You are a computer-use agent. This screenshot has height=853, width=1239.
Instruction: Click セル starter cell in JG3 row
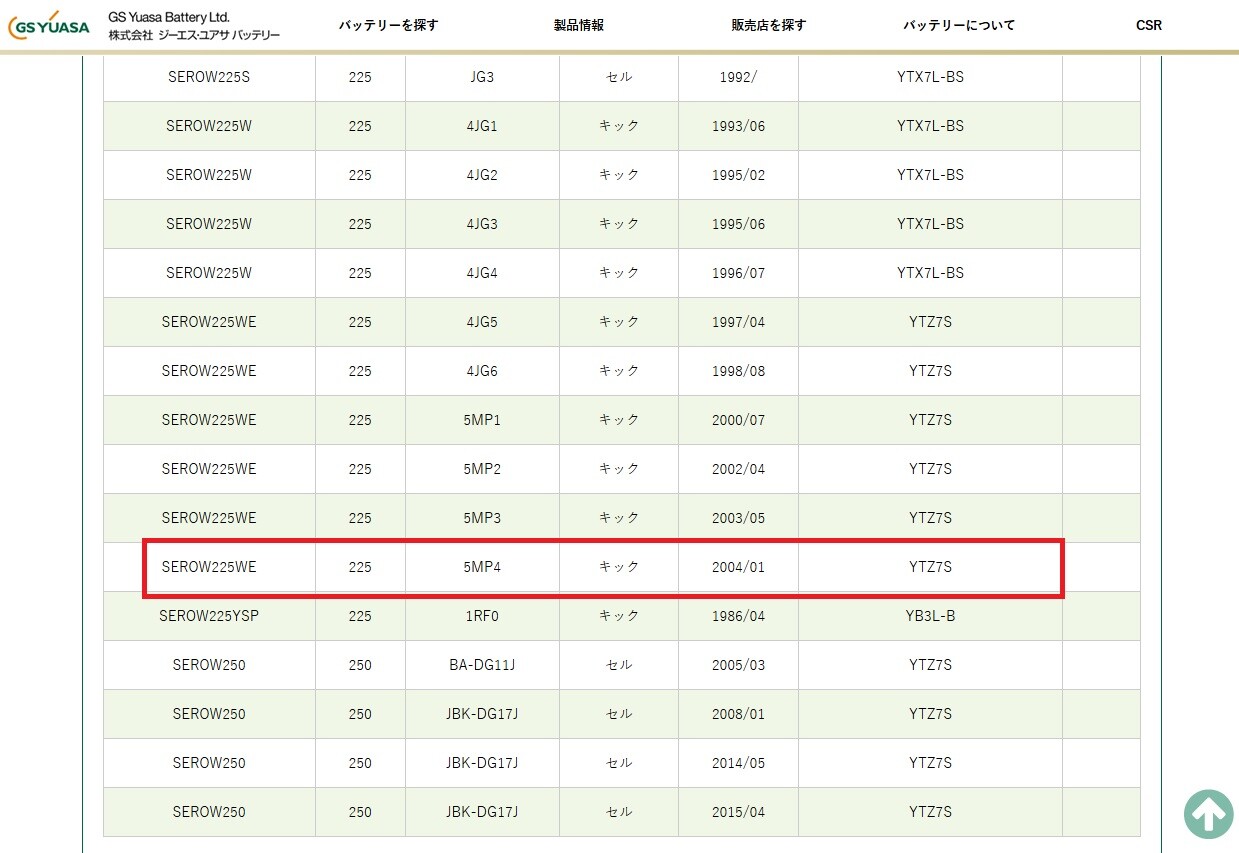[619, 77]
